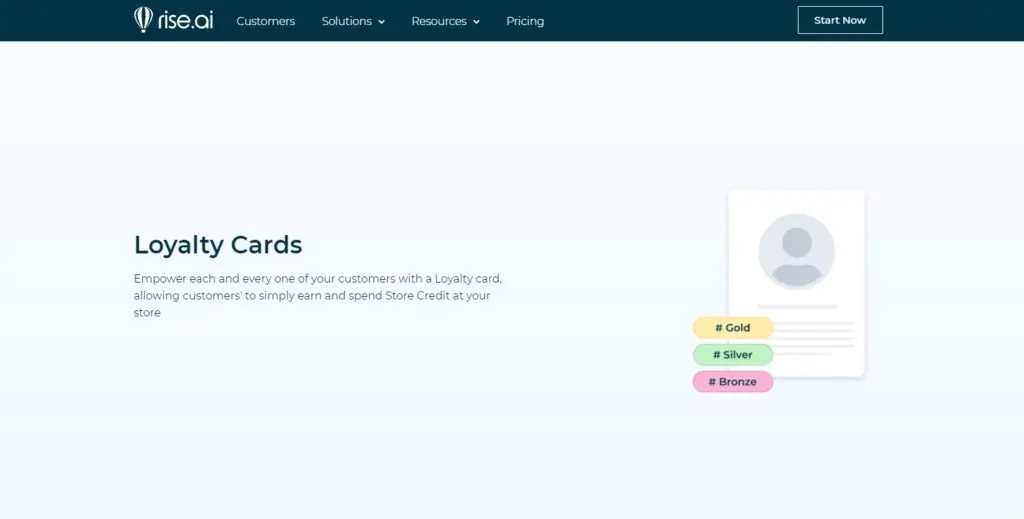Click the hash symbol in the Gold tag
Viewport: 1024px width, 519px height.
point(718,328)
